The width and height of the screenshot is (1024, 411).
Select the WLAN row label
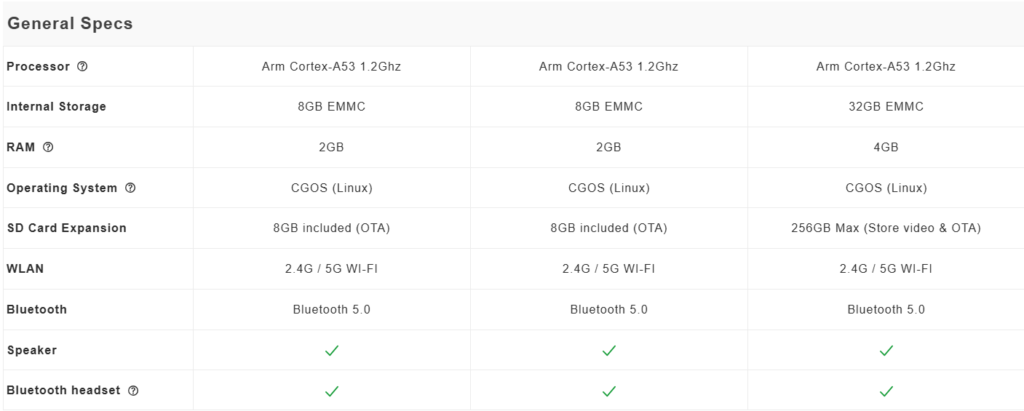(26, 269)
